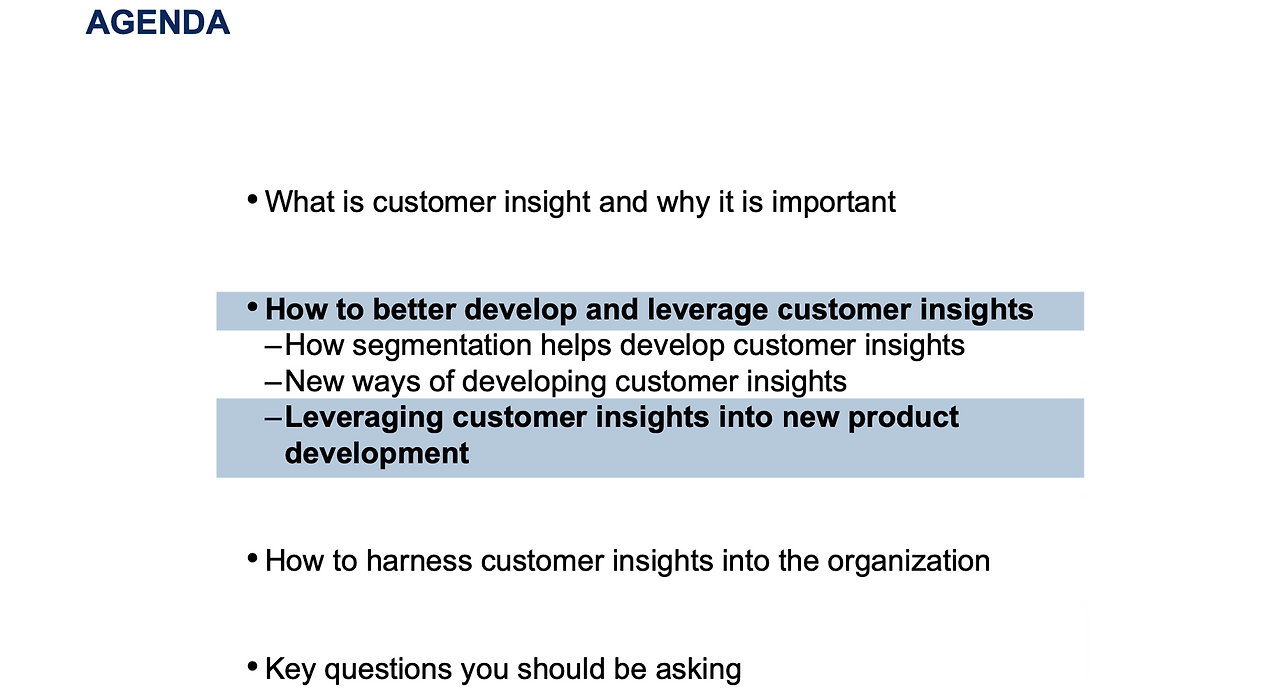Click the AGENDA slide title

(x=158, y=22)
